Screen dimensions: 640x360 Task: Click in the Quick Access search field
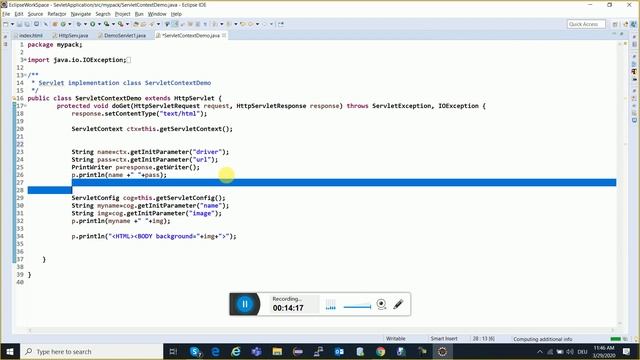586,24
